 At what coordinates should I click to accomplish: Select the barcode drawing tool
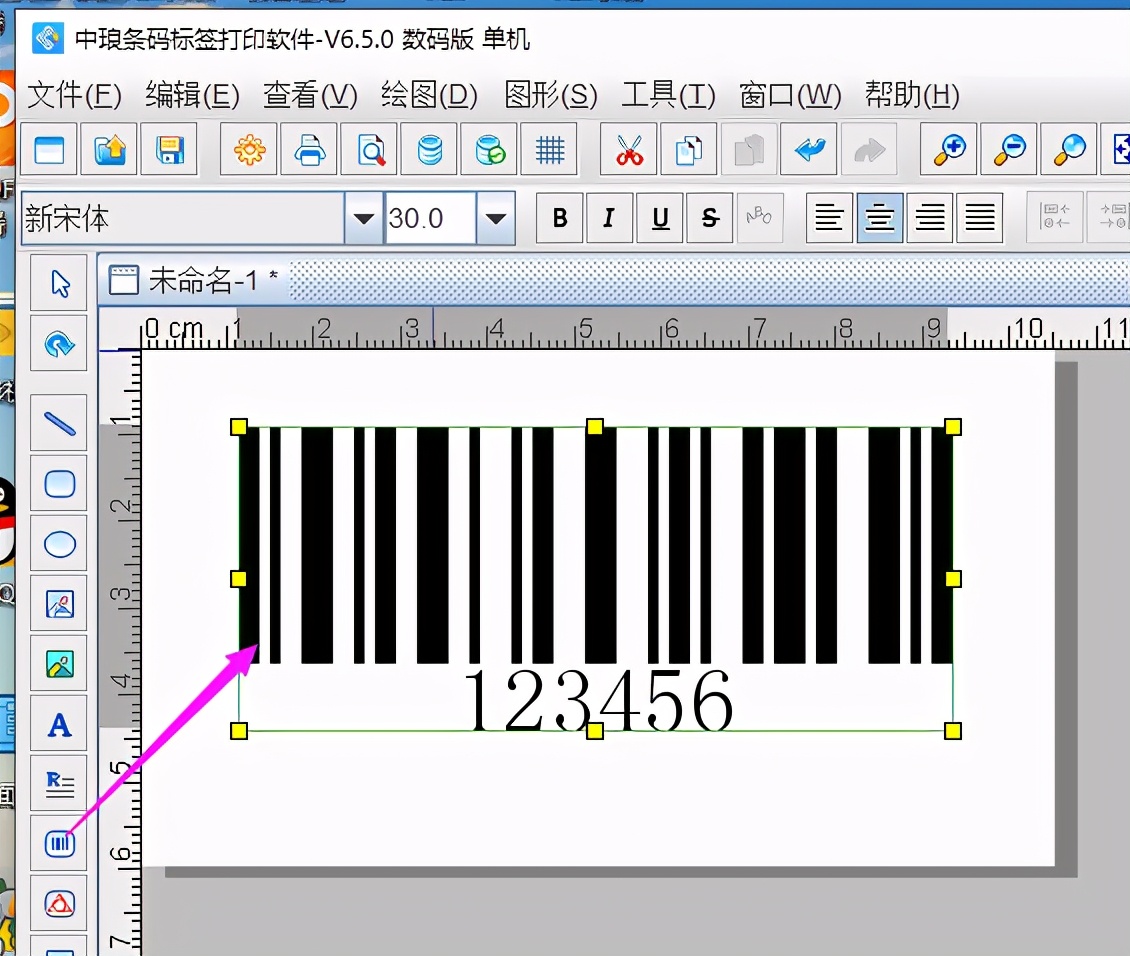click(x=59, y=844)
